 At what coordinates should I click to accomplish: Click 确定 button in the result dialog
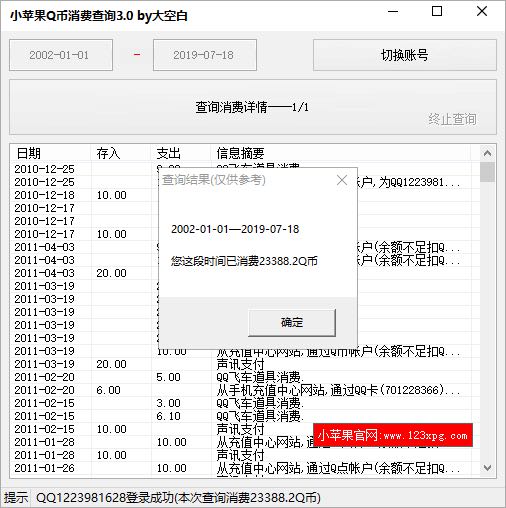pyautogui.click(x=292, y=322)
